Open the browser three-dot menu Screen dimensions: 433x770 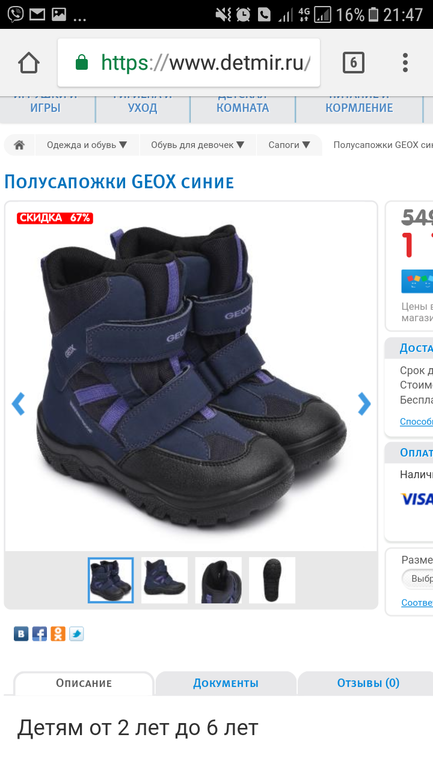[405, 63]
